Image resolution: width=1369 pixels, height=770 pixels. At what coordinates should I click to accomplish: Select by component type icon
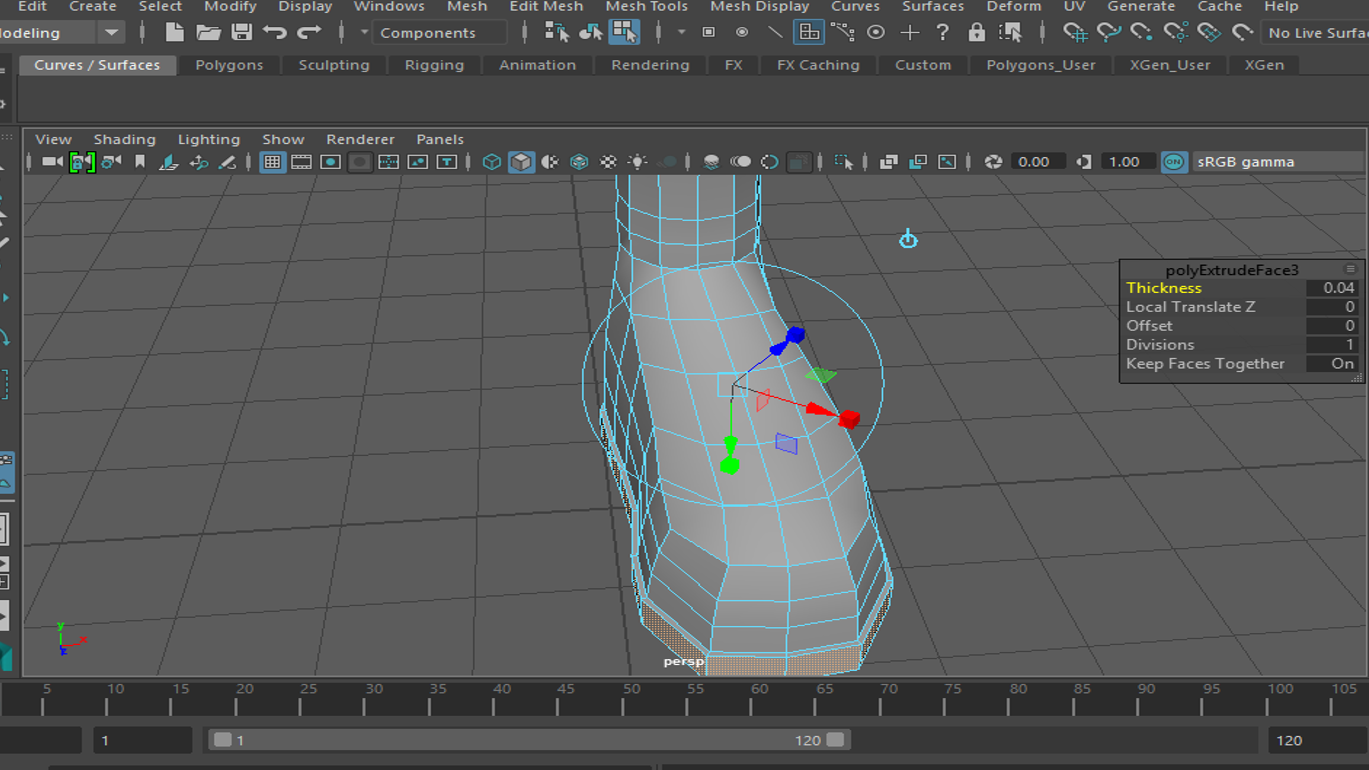tap(624, 32)
